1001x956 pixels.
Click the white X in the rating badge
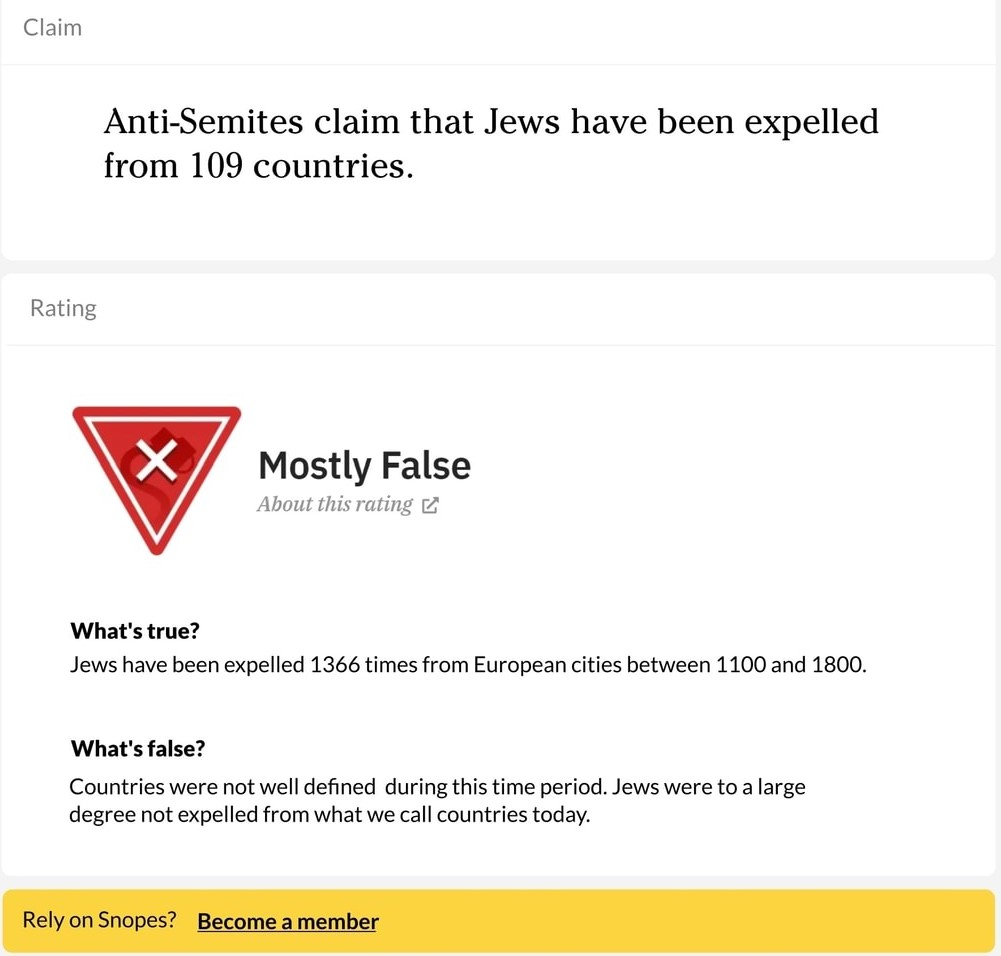pyautogui.click(x=156, y=461)
